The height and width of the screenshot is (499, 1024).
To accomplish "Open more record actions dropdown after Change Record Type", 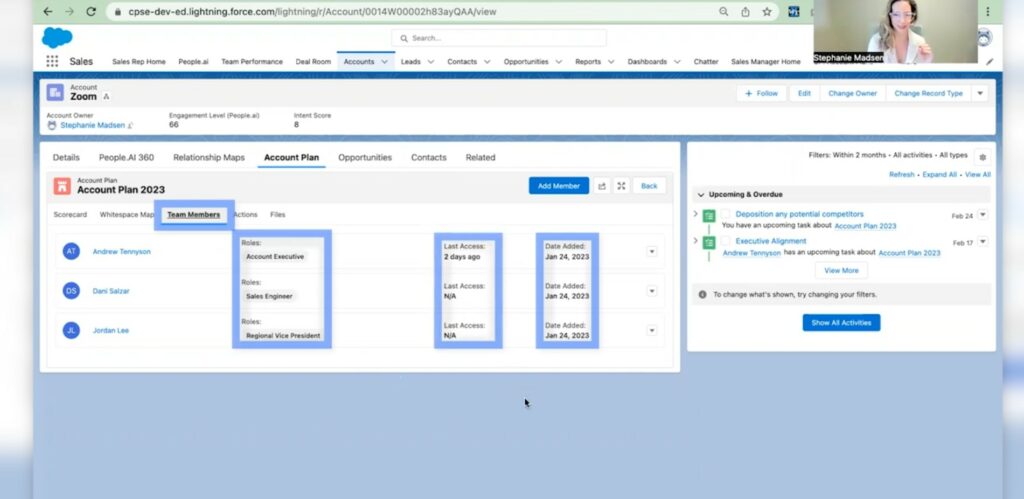I will click(x=980, y=93).
